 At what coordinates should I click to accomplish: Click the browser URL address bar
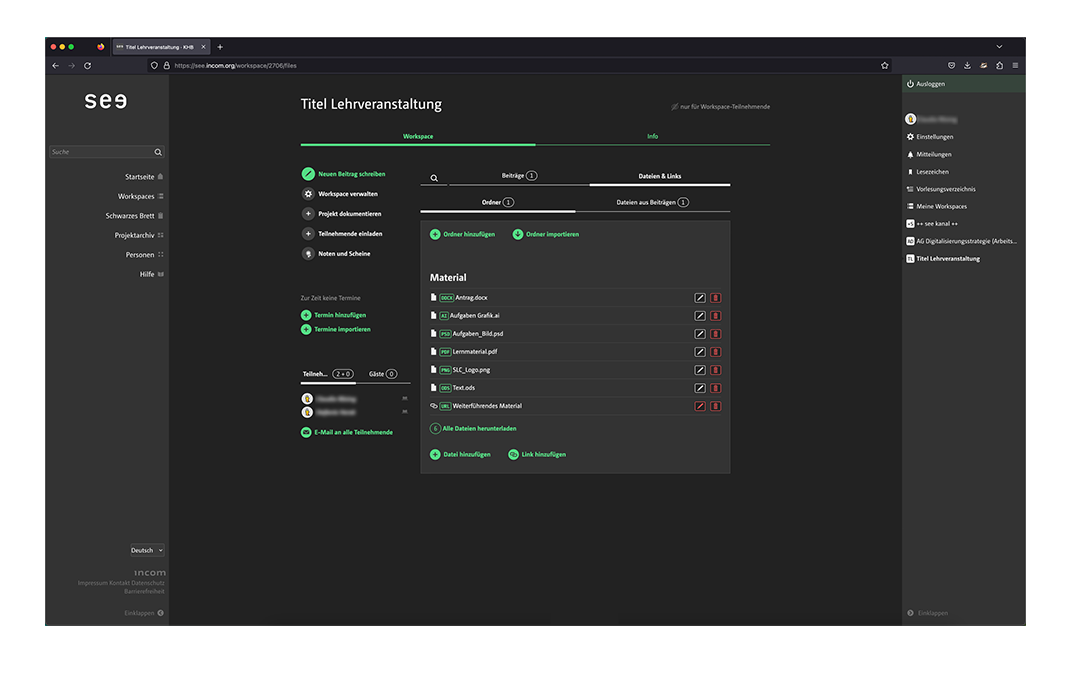pyautogui.click(x=519, y=66)
